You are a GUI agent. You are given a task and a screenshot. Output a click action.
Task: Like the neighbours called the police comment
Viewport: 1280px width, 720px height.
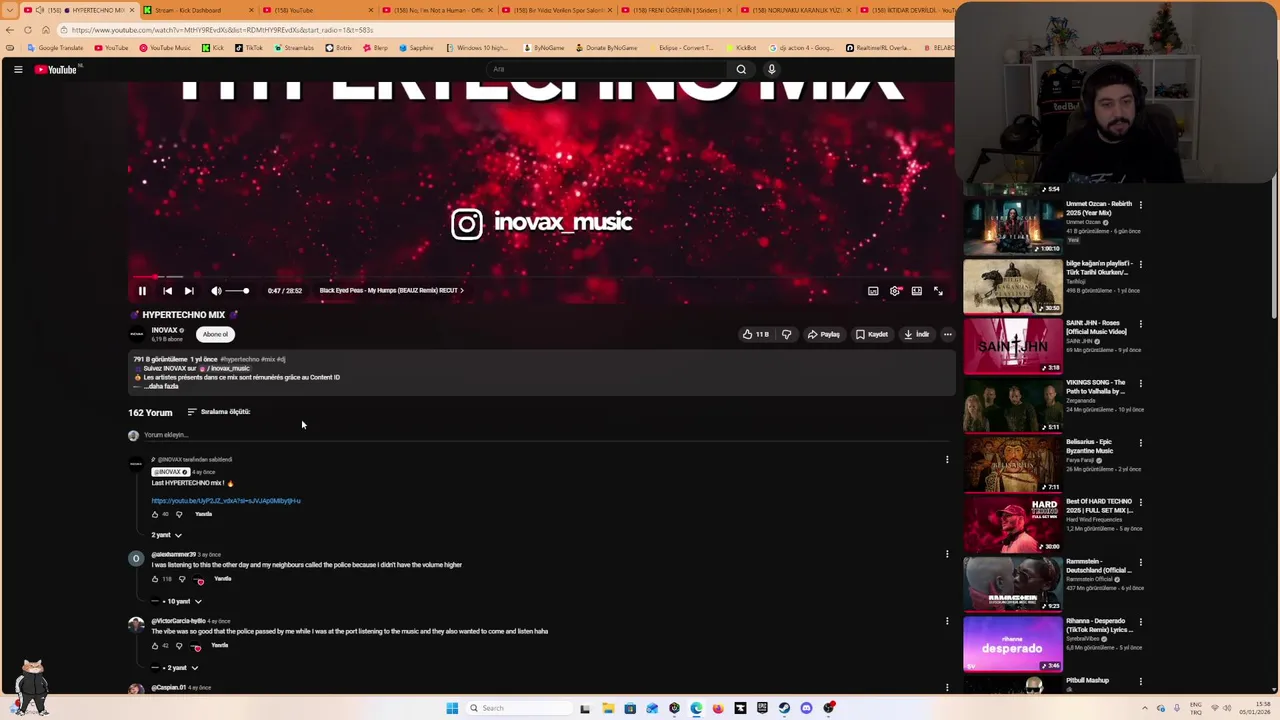[x=155, y=580]
